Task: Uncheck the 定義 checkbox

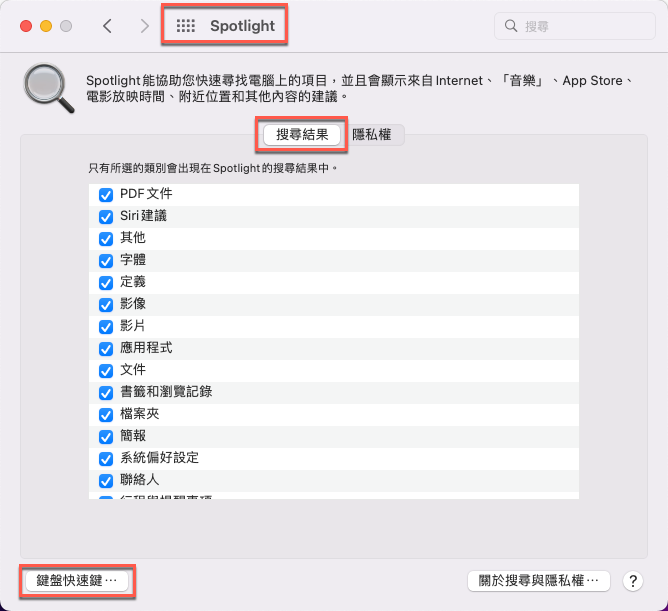Action: point(106,282)
